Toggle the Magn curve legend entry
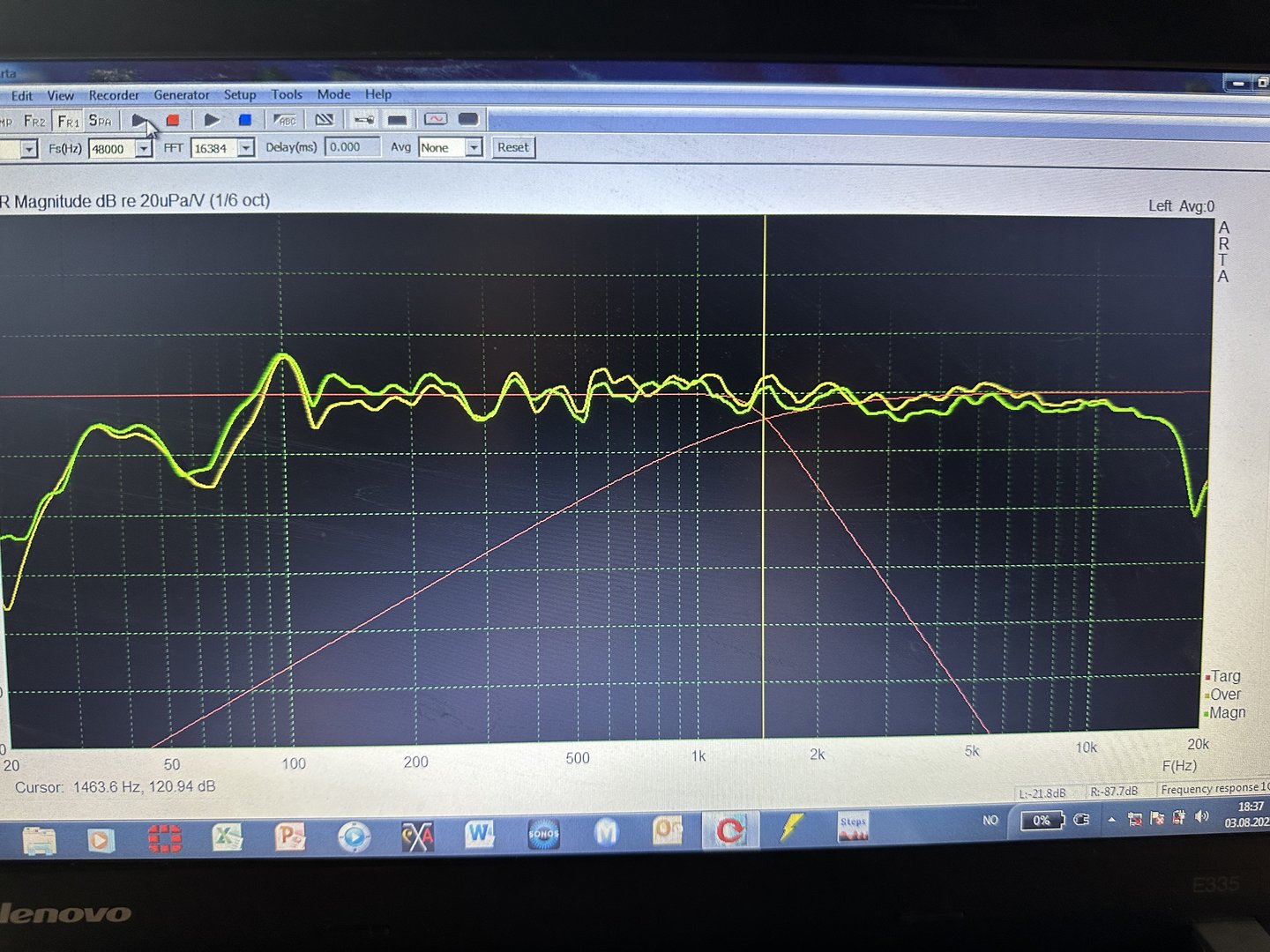Image resolution: width=1270 pixels, height=952 pixels. [1226, 712]
